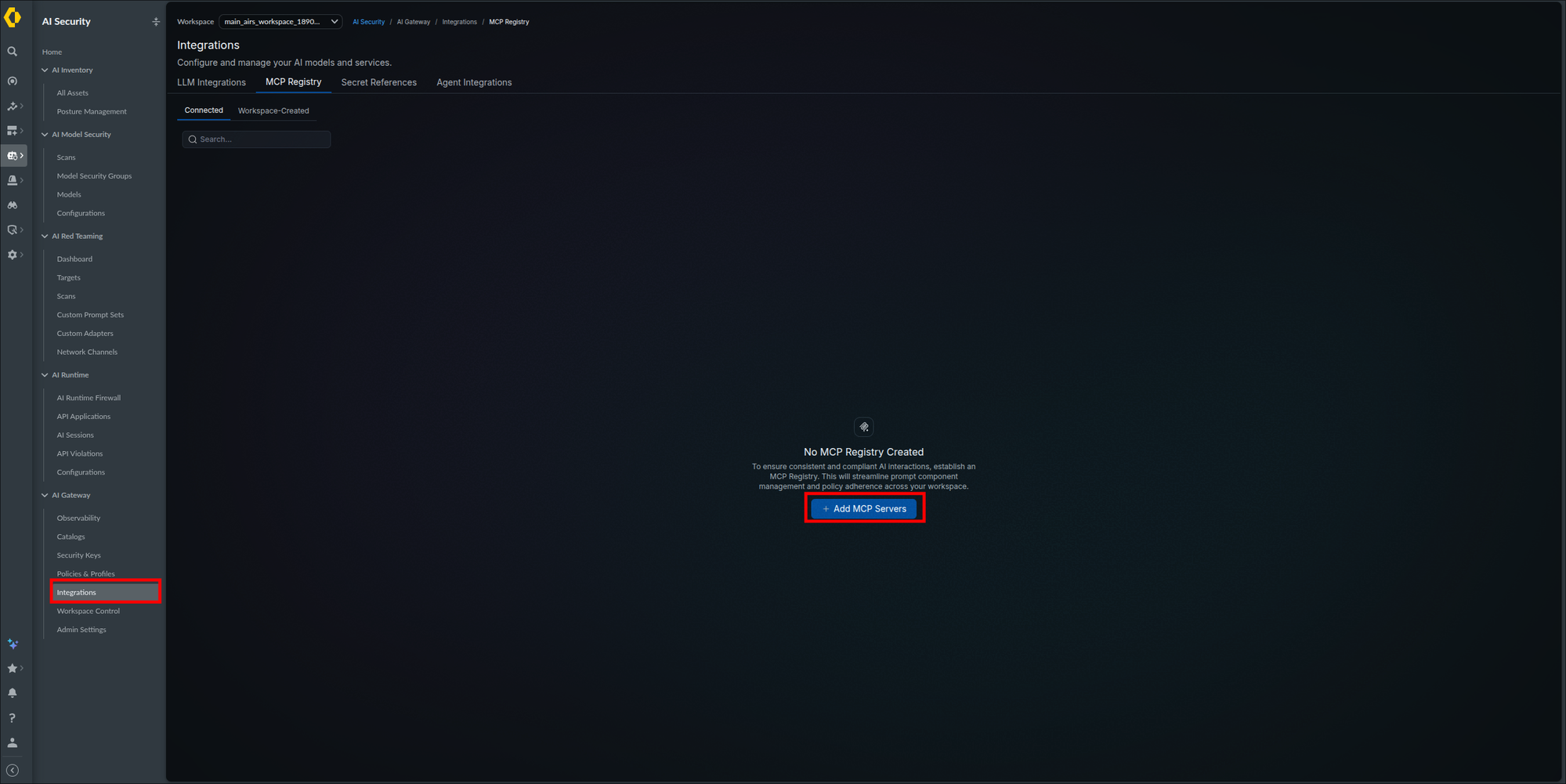Click the magnifier icon in search field
1566x784 pixels.
[x=193, y=139]
